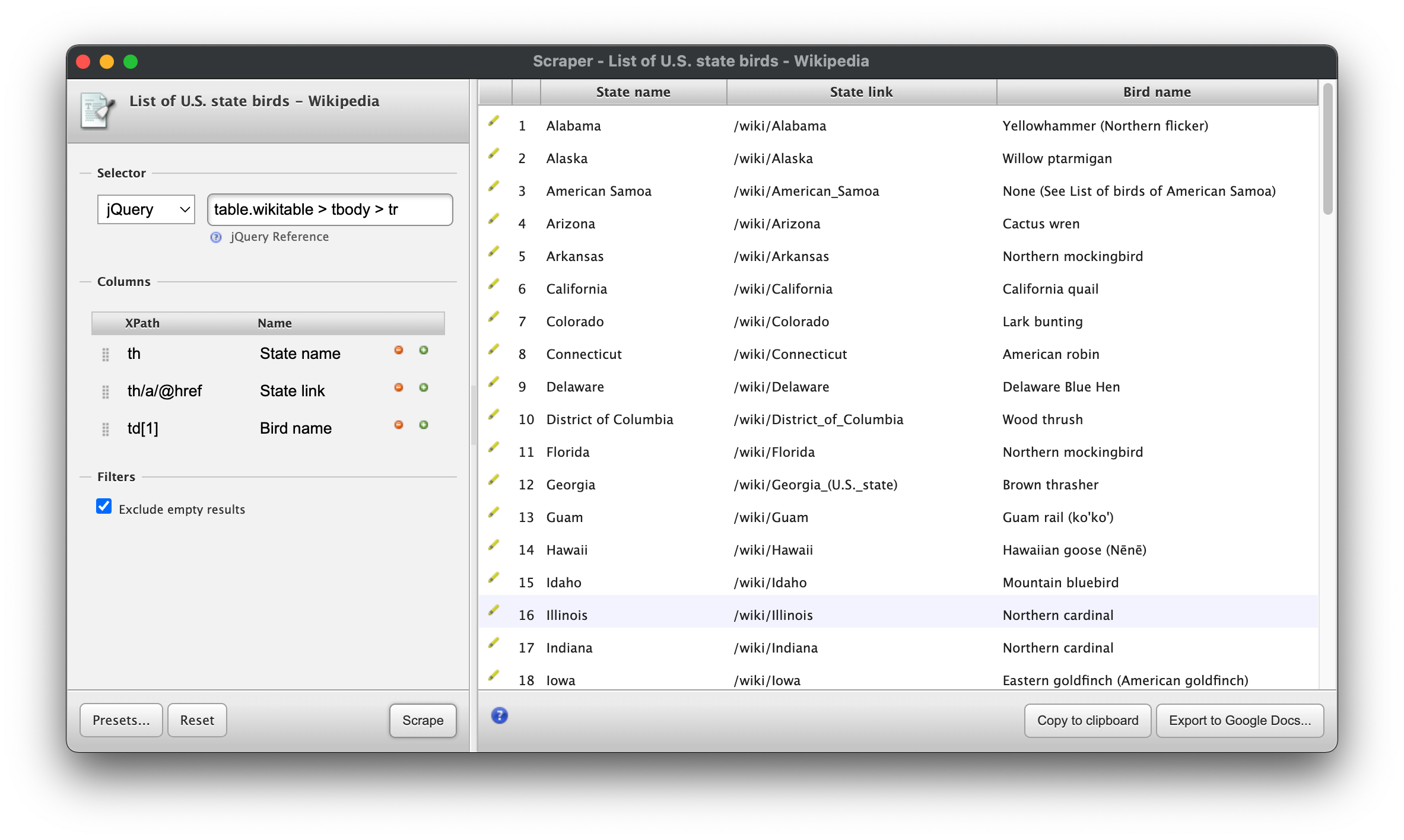
Task: Click the pencil icon beside Illinois
Action: (494, 610)
